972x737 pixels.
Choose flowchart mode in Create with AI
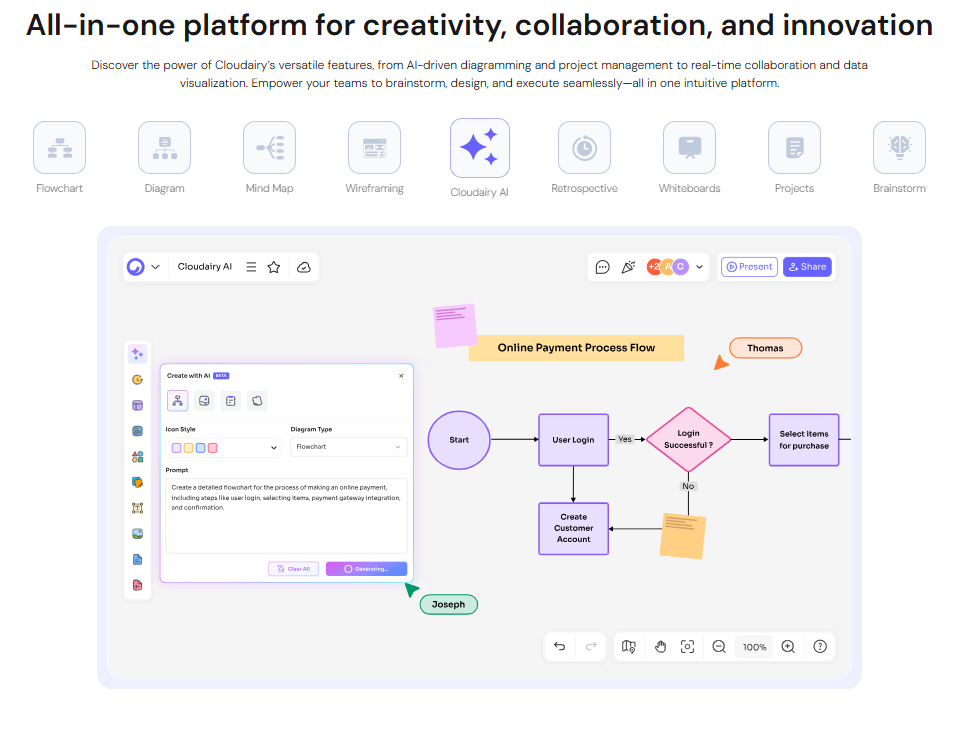178,401
